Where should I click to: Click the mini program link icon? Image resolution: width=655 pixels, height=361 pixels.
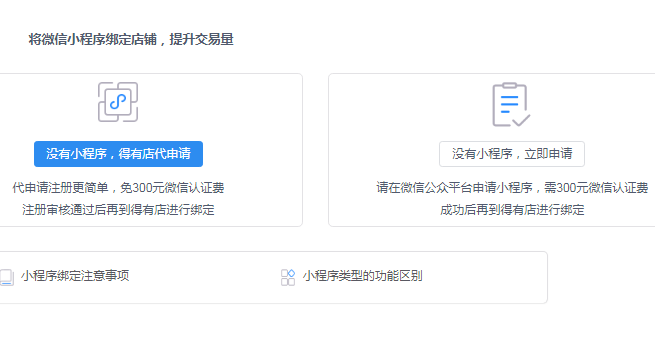pyautogui.click(x=118, y=102)
